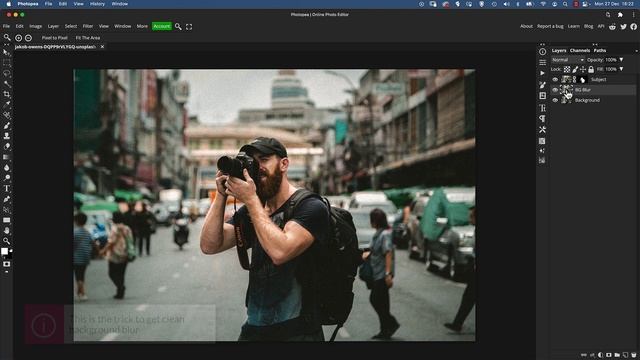This screenshot has width=640, height=360.
Task: Select the Magic Wand tool
Action: (6, 84)
